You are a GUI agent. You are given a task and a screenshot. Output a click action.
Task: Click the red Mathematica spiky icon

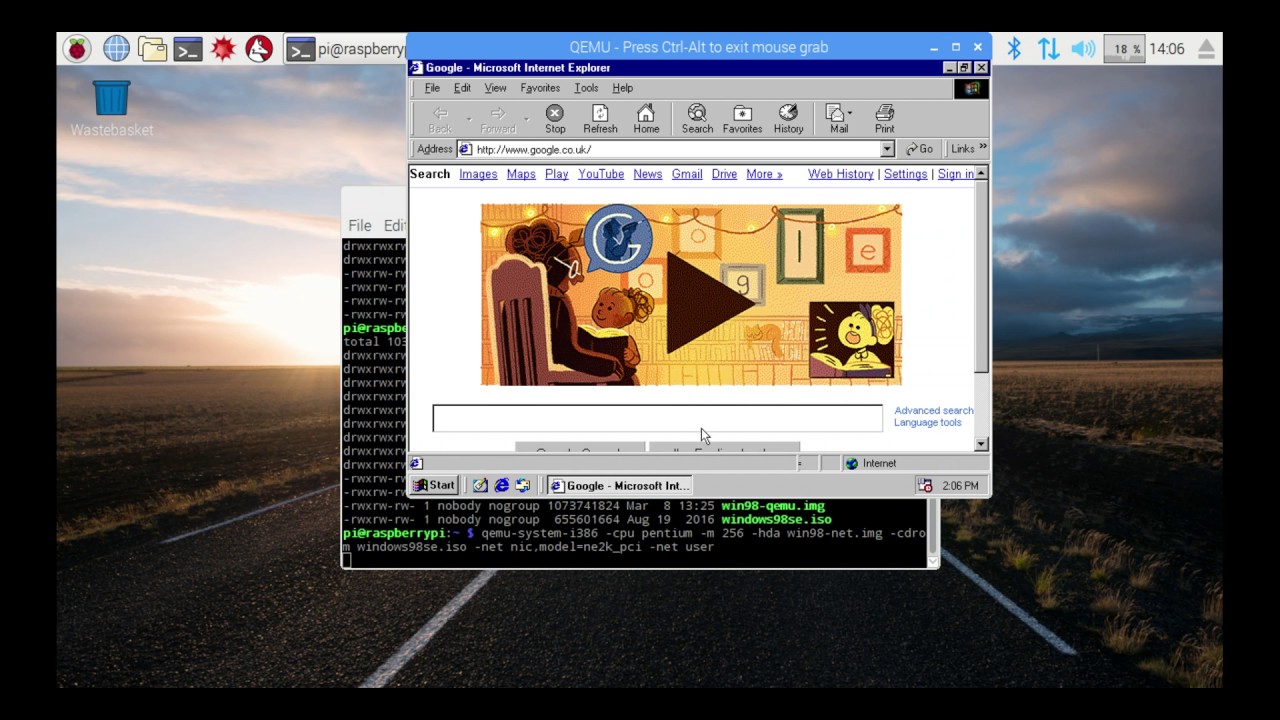click(x=224, y=48)
